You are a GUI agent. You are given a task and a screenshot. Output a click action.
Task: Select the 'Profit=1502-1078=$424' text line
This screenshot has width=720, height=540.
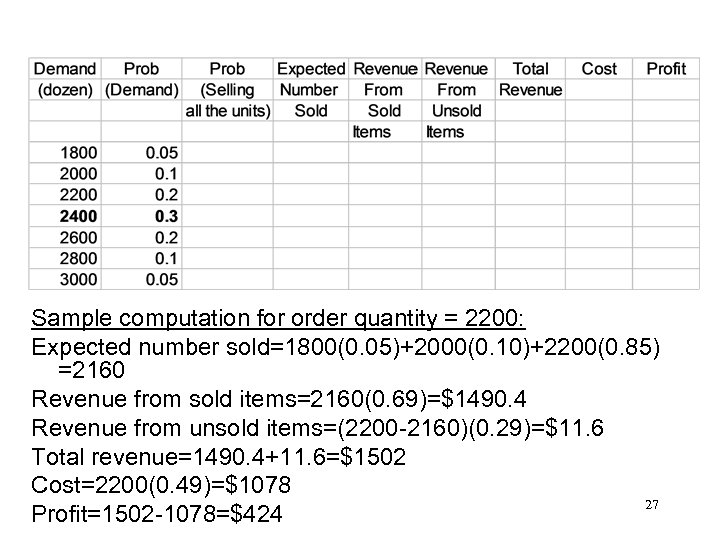157,516
